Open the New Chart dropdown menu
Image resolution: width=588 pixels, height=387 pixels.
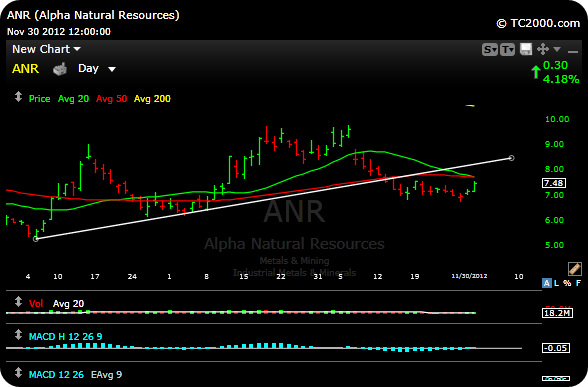(46, 49)
